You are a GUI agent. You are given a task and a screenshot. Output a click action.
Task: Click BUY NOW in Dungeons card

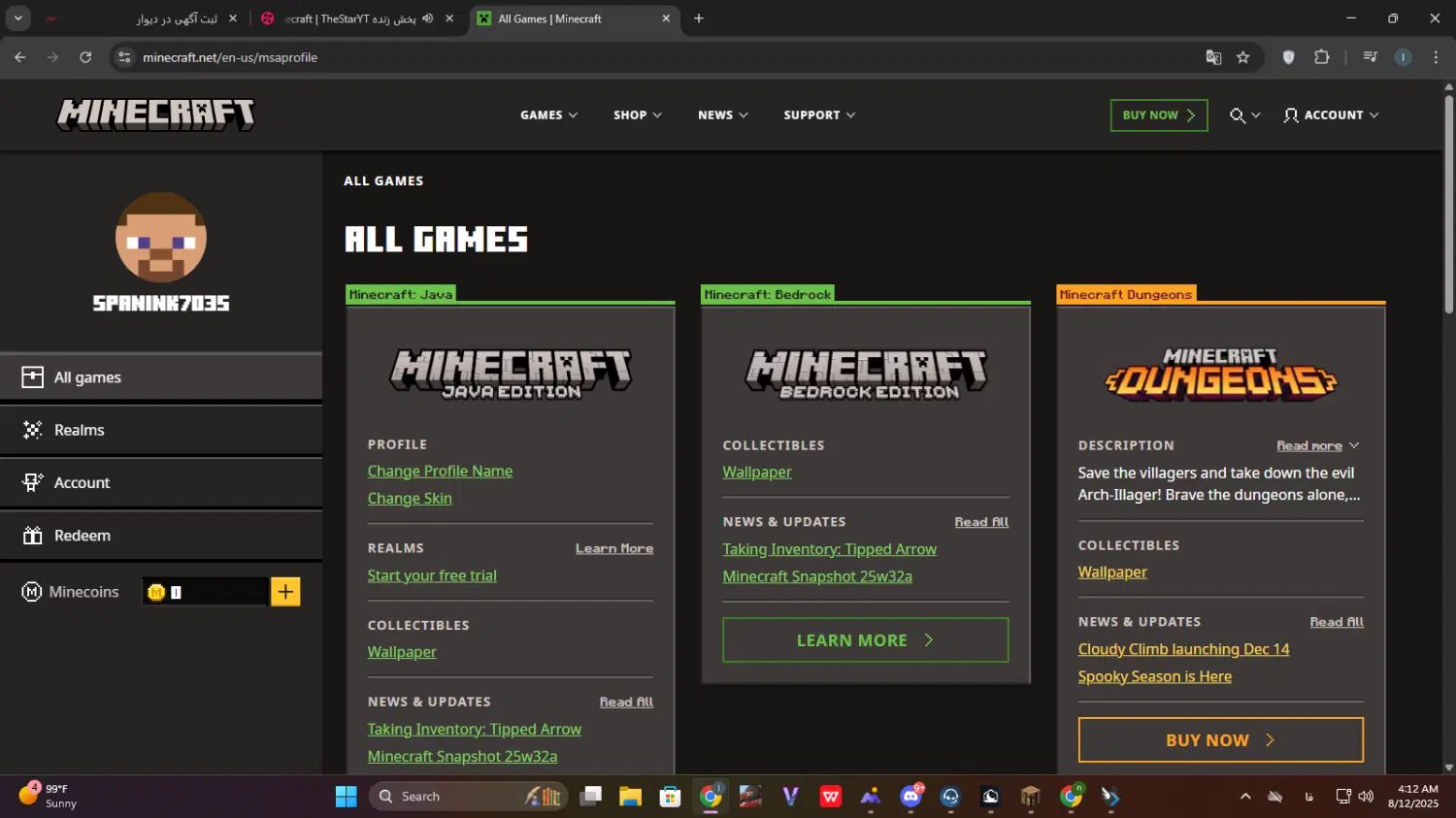click(1221, 740)
